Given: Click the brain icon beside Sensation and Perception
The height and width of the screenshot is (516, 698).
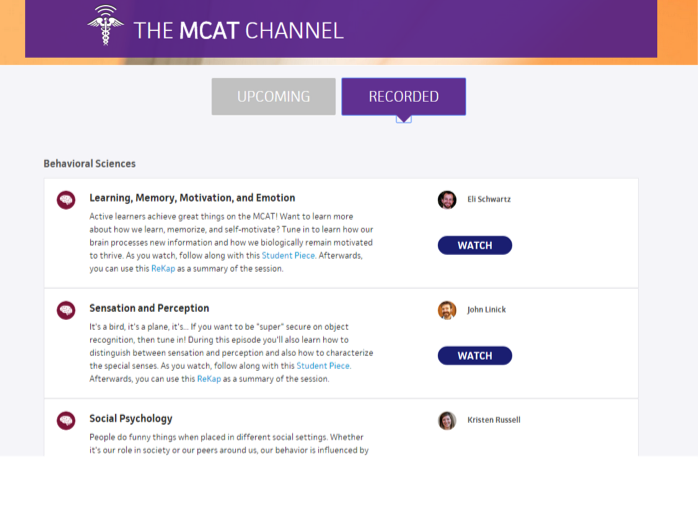Looking at the screenshot, I should pos(66,310).
